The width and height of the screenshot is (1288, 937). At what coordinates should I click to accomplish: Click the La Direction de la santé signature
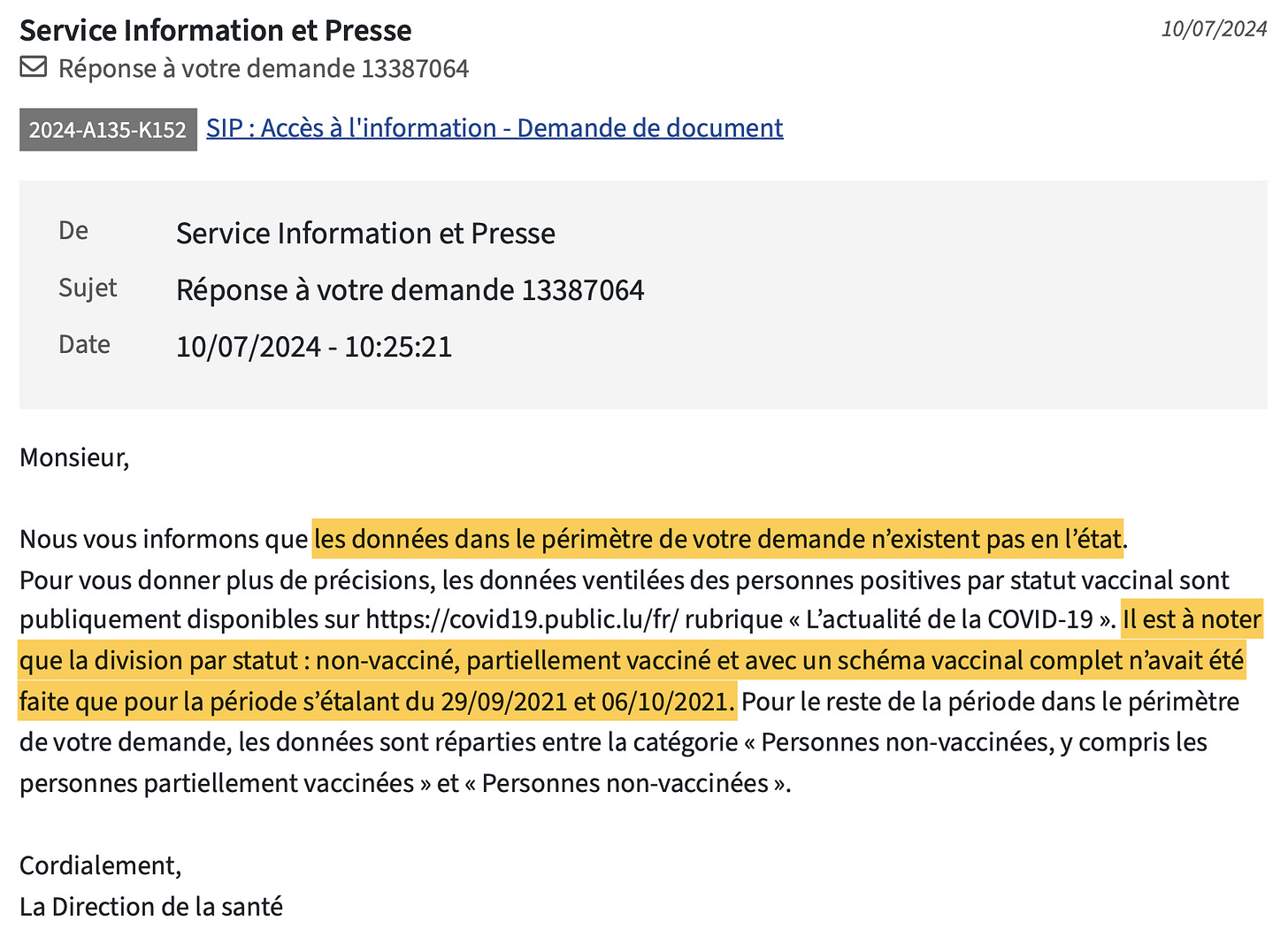pyautogui.click(x=151, y=907)
